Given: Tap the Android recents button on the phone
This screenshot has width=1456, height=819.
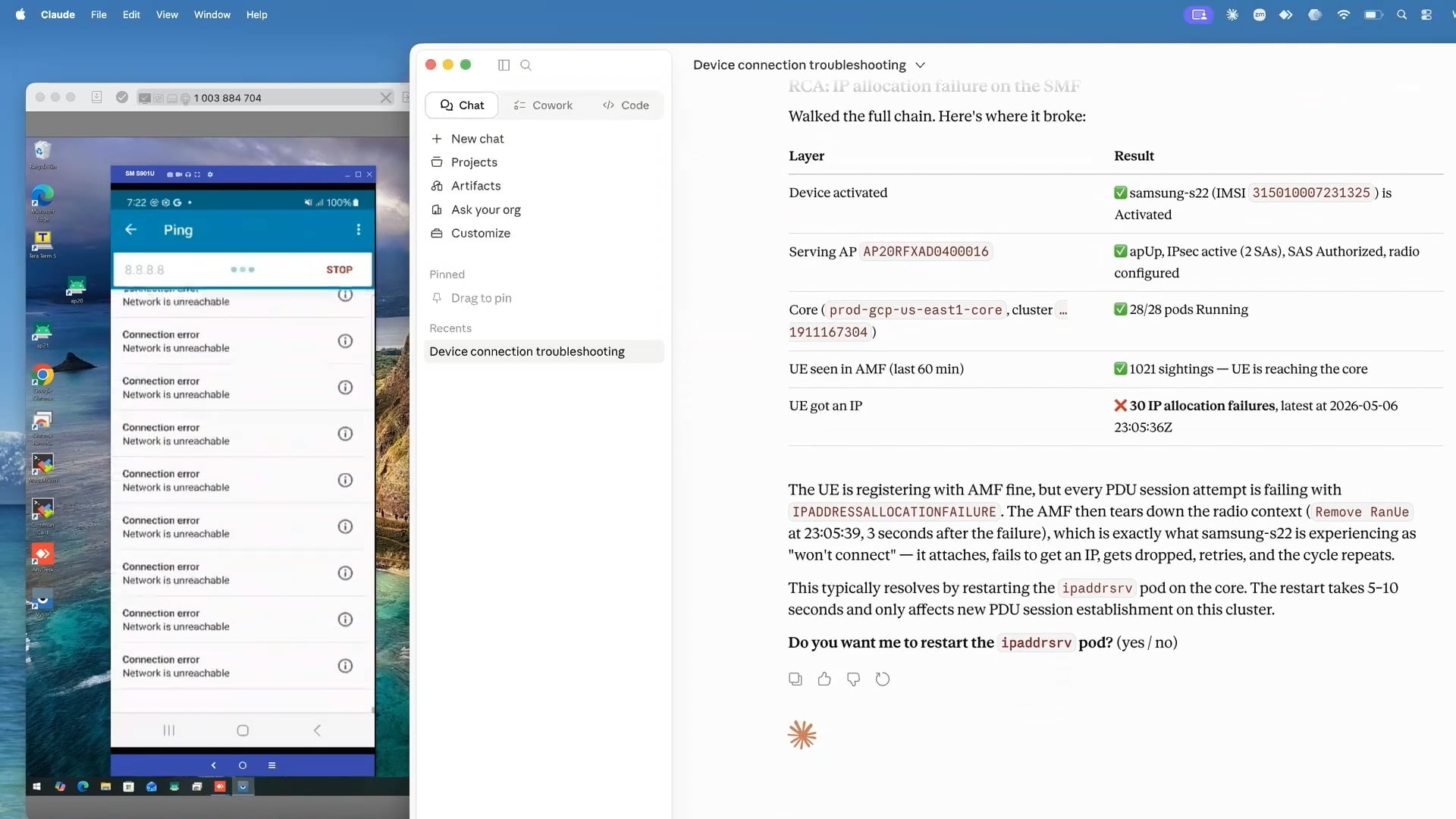Looking at the screenshot, I should coord(169,730).
